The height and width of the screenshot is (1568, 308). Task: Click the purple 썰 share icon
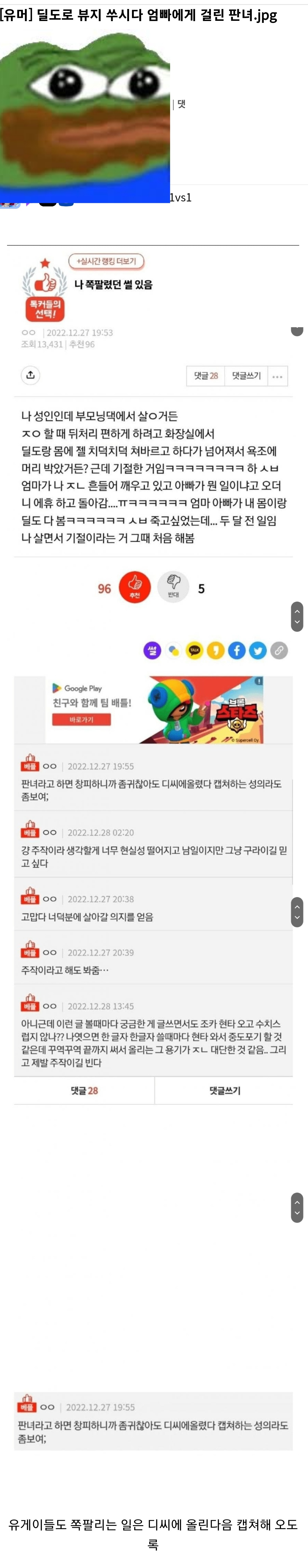pos(152,650)
